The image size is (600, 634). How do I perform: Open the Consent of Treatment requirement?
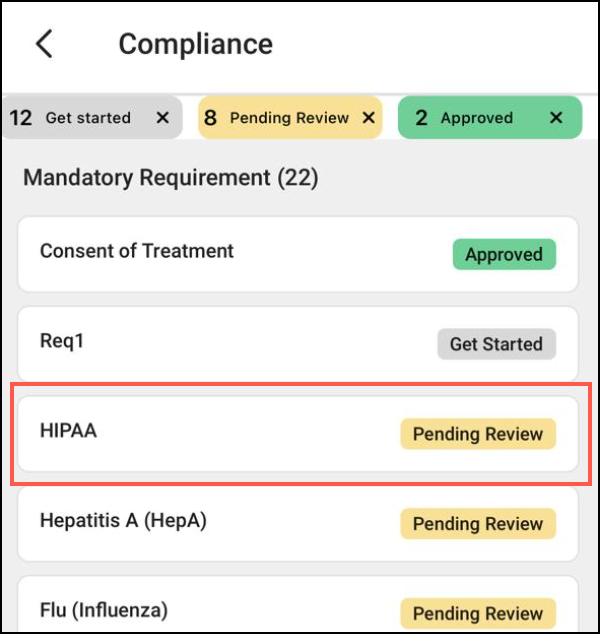(x=137, y=251)
